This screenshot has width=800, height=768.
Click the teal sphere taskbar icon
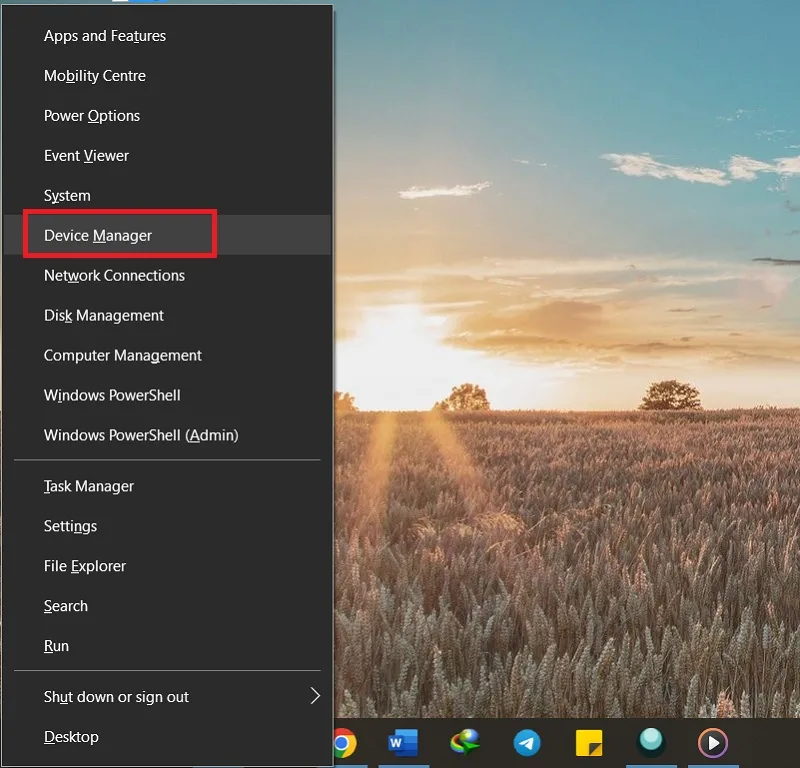651,741
